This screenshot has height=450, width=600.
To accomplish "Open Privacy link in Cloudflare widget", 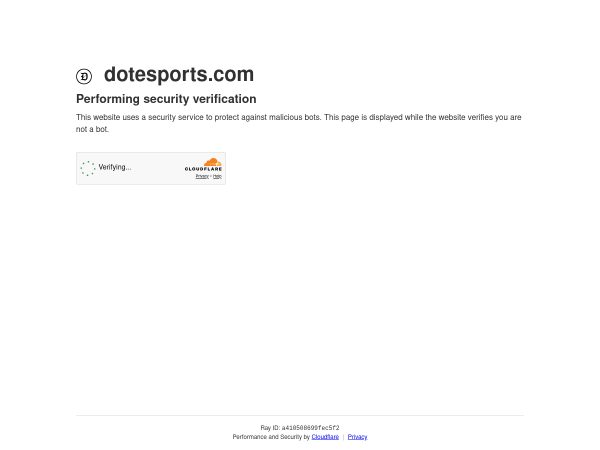I will (202, 176).
